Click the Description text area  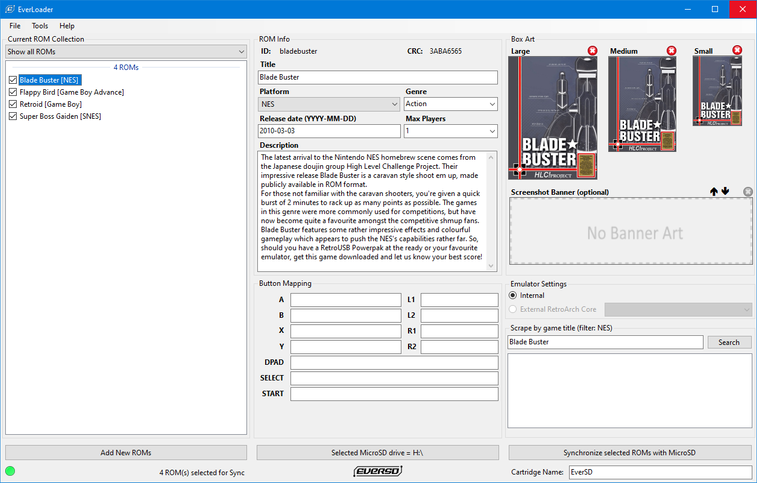375,211
